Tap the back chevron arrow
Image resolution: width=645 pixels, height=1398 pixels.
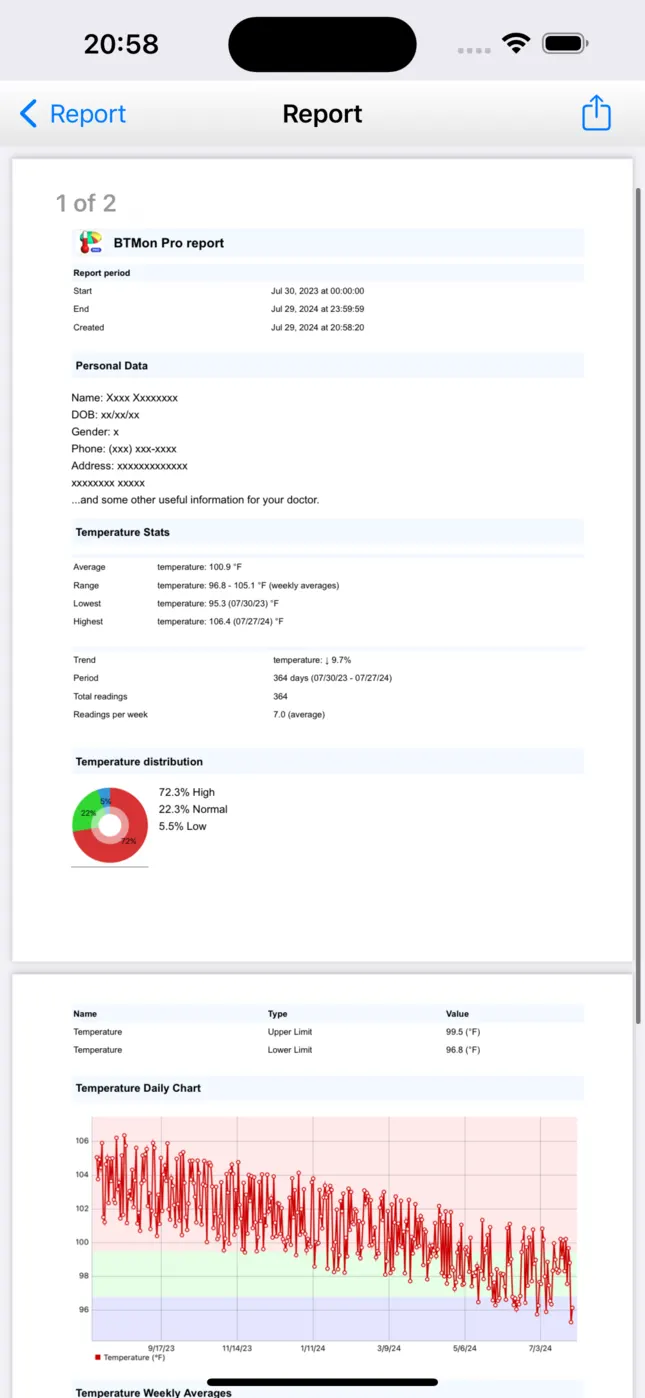coord(28,114)
